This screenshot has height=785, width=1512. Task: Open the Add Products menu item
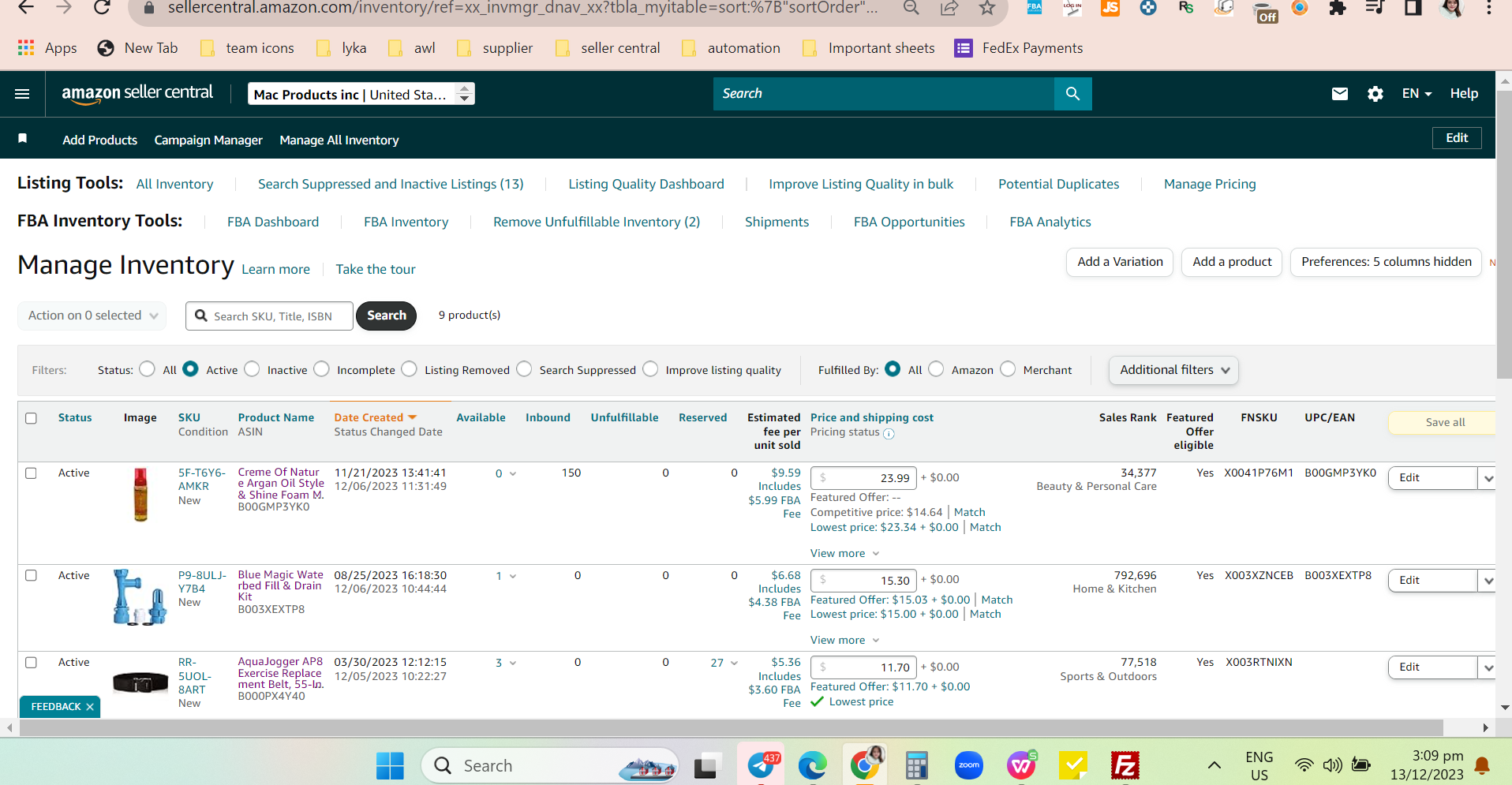point(100,140)
